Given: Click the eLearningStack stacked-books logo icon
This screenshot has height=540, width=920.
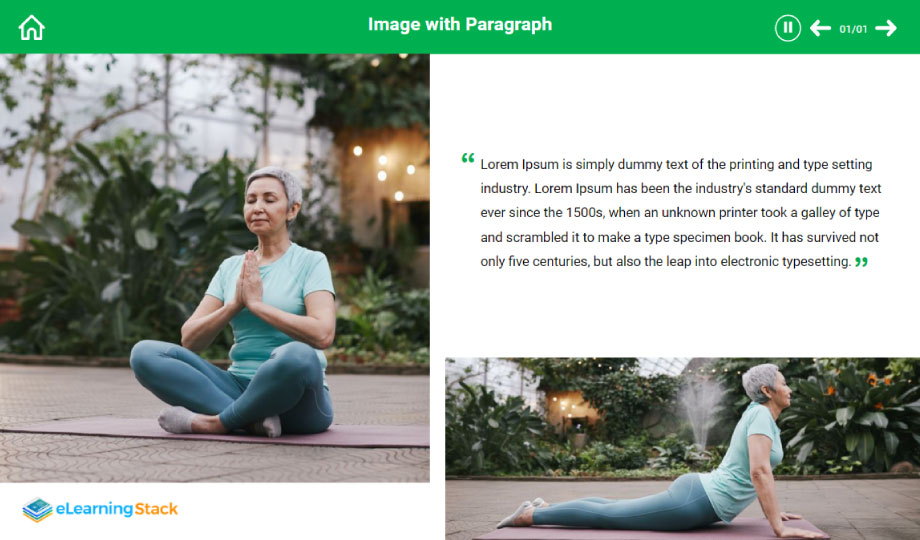Looking at the screenshot, I should click(38, 509).
